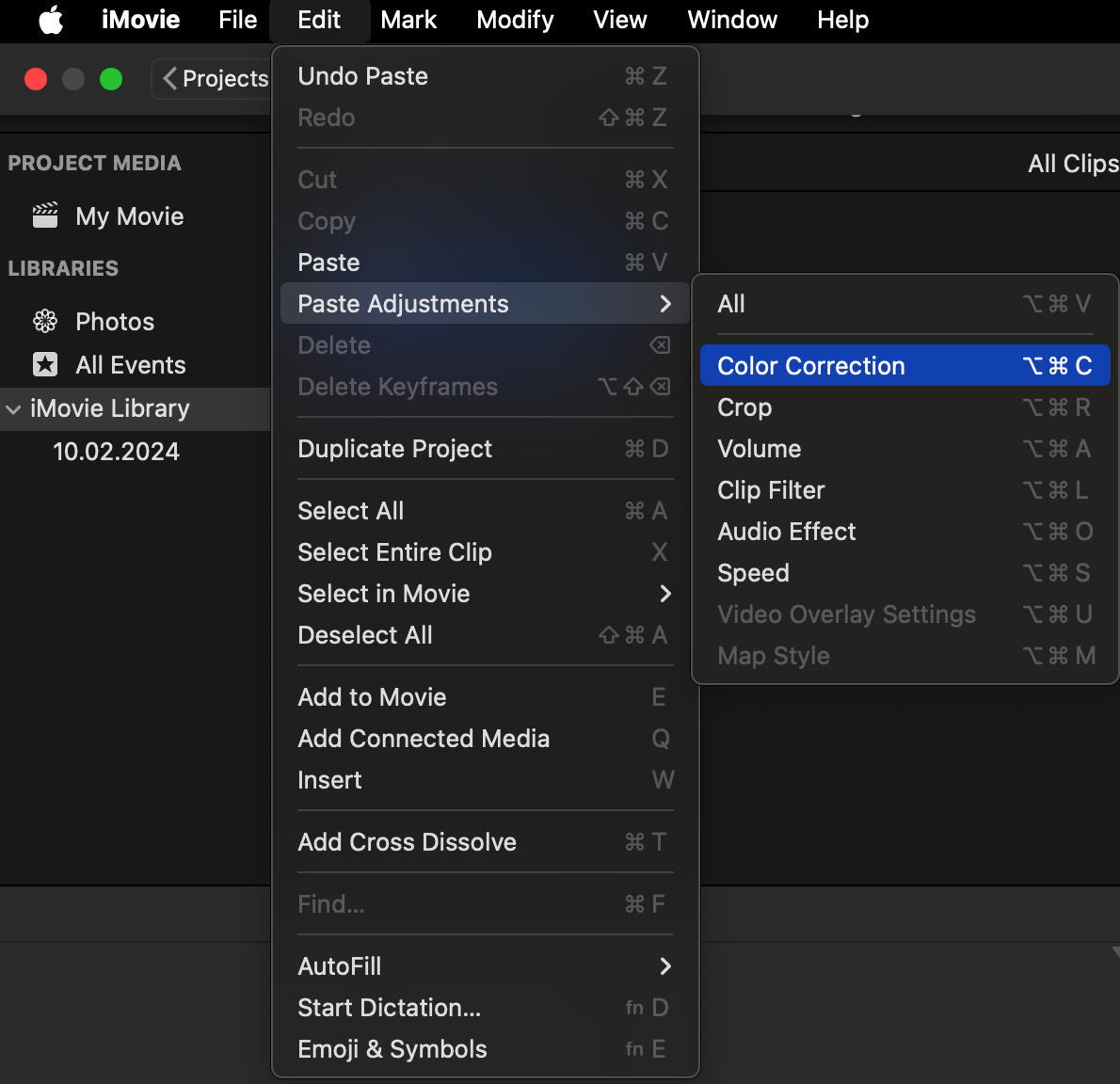Expand the AutoFill submenu arrow
This screenshot has width=1120, height=1084.
pos(665,966)
